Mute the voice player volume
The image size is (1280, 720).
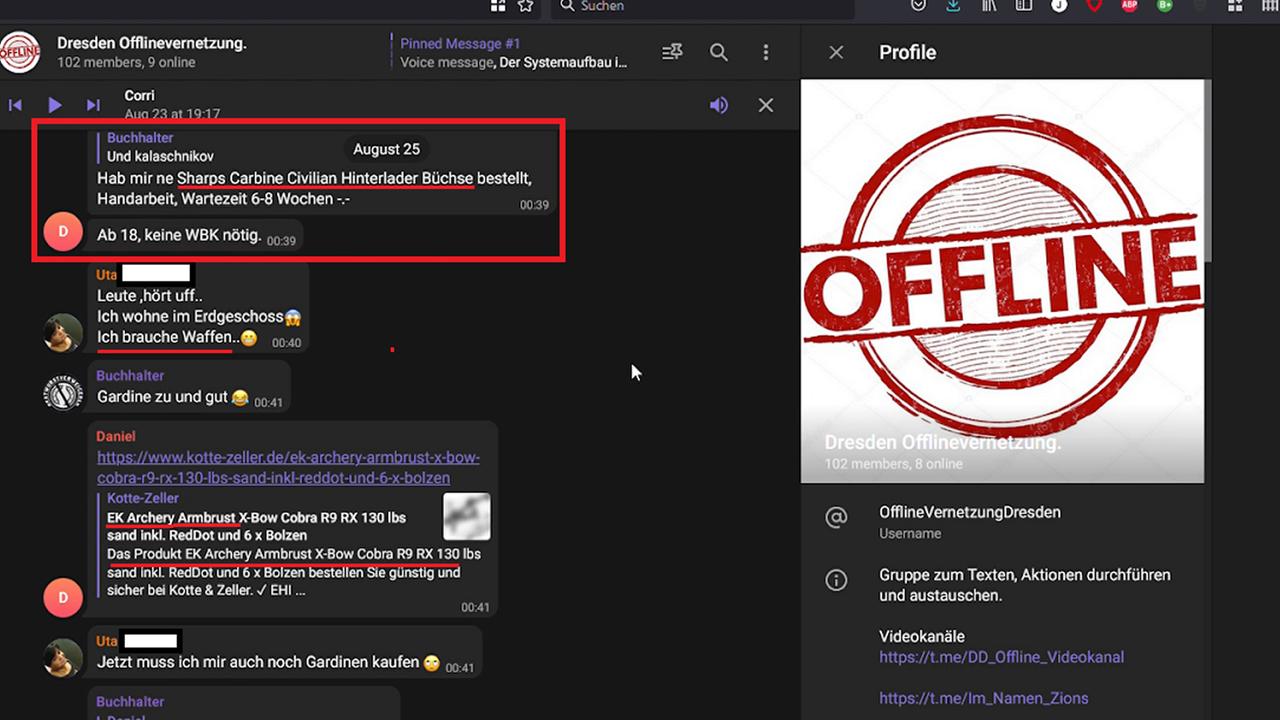719,105
